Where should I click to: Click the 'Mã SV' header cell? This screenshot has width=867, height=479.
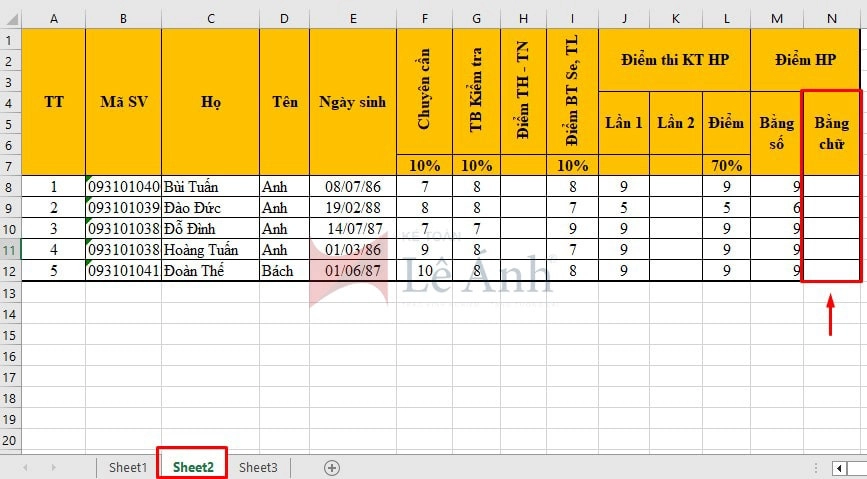[x=123, y=101]
